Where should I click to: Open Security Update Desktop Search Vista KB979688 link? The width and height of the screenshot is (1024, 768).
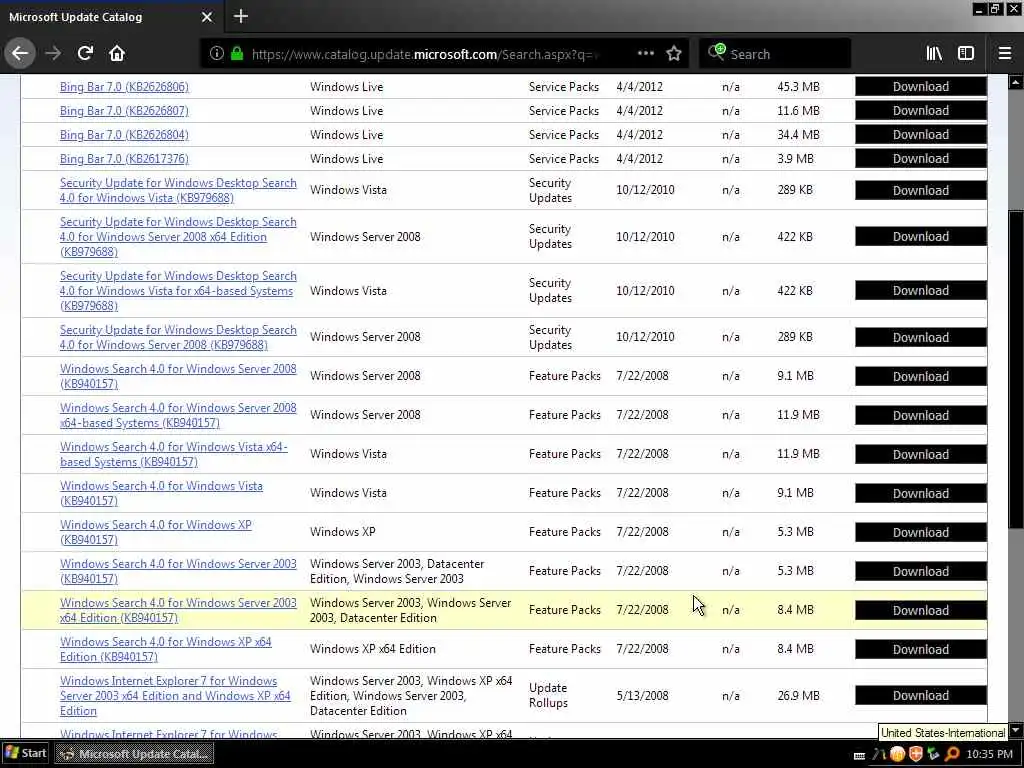click(x=178, y=190)
